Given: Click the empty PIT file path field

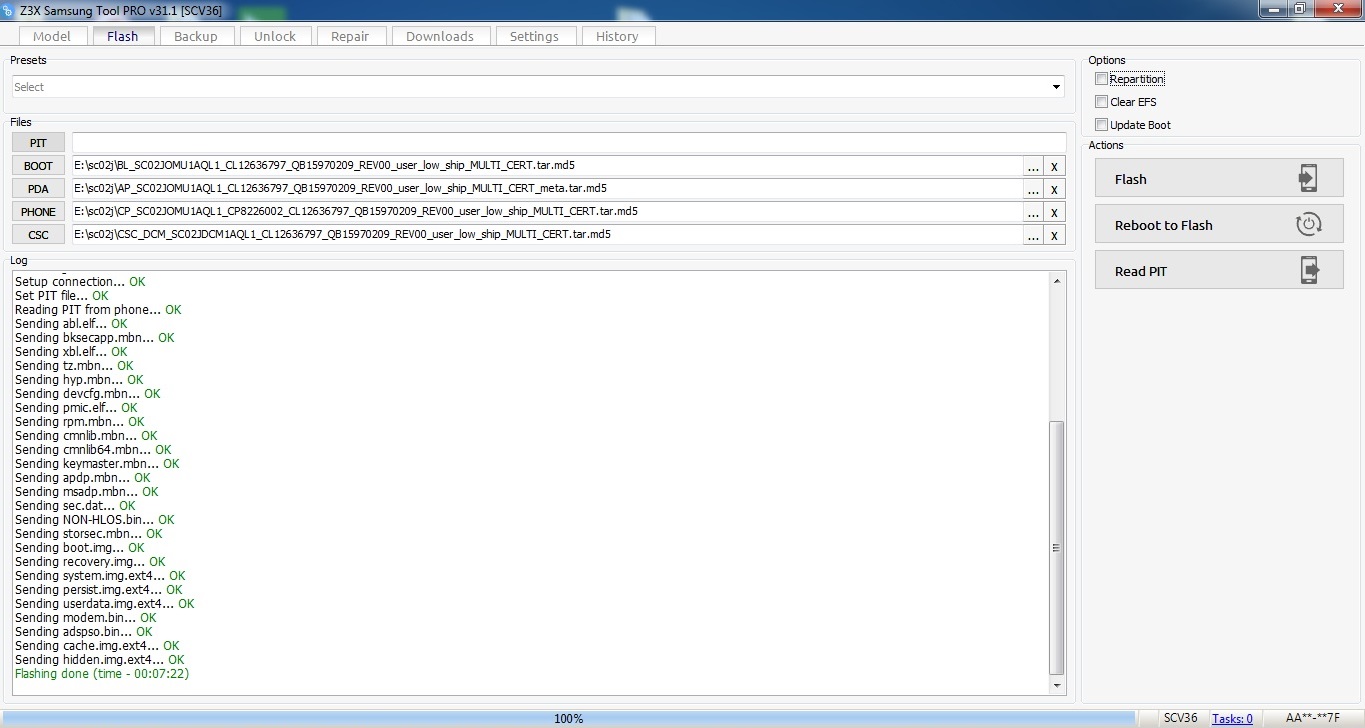Looking at the screenshot, I should coord(569,143).
